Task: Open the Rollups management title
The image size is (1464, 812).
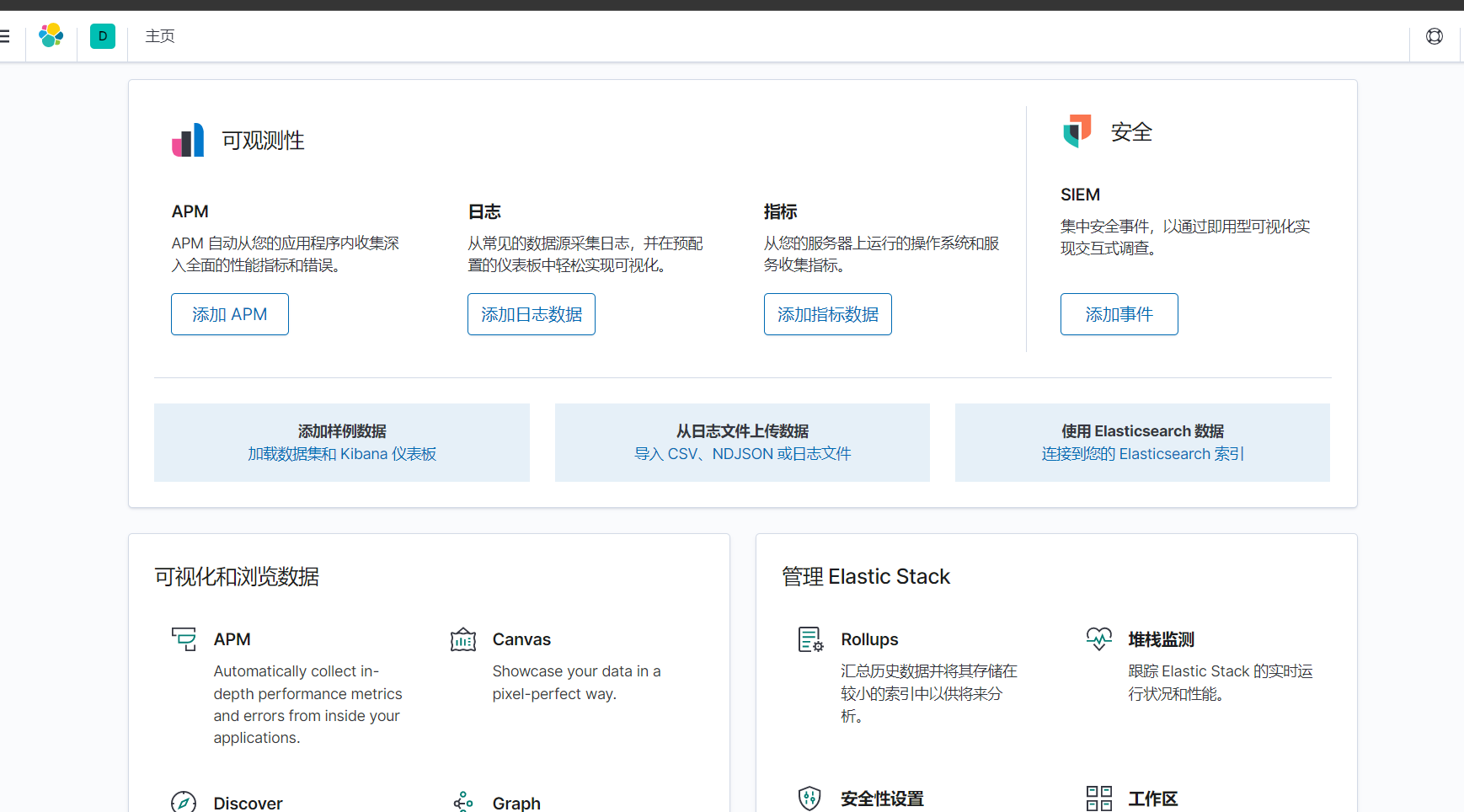Action: pyautogui.click(x=869, y=639)
